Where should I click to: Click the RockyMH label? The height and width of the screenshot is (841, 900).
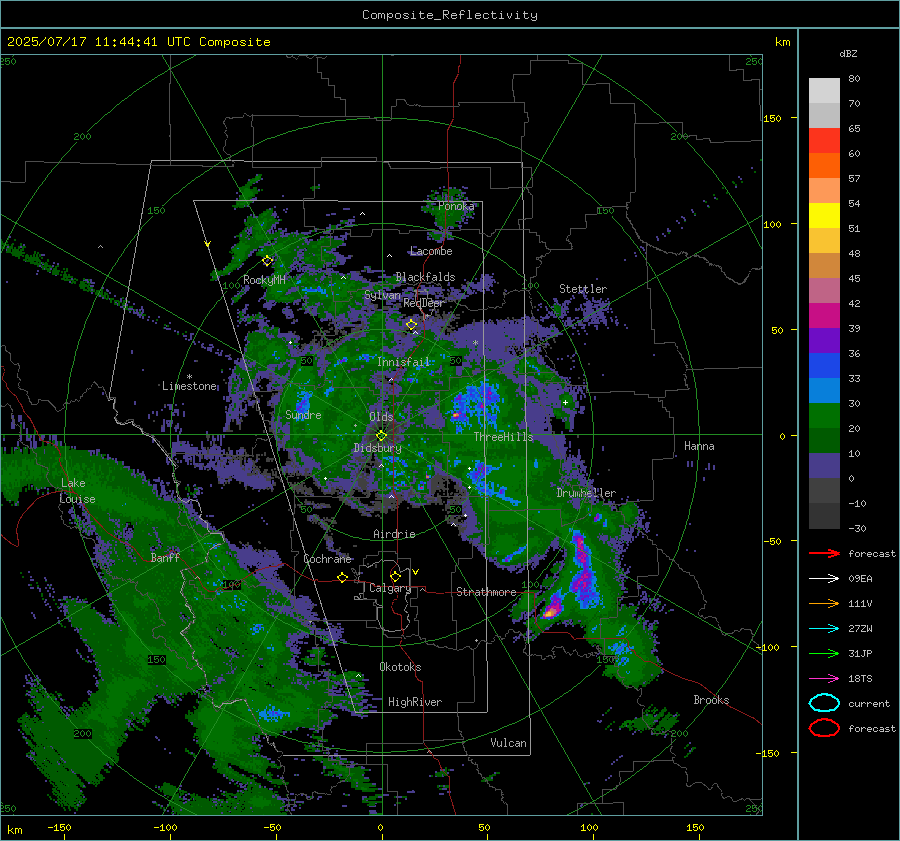click(x=264, y=280)
